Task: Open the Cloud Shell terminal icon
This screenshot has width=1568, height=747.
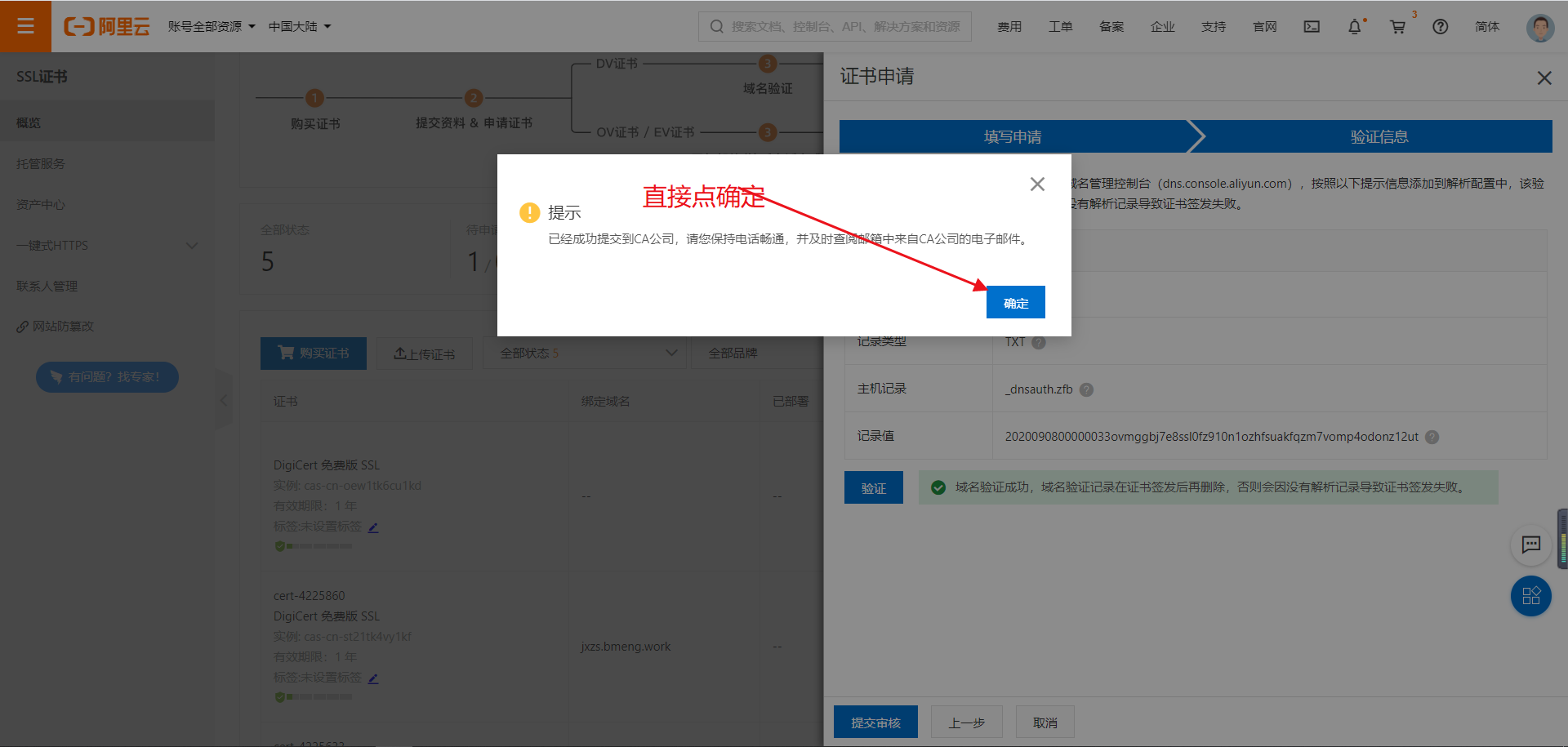Action: 1312,27
